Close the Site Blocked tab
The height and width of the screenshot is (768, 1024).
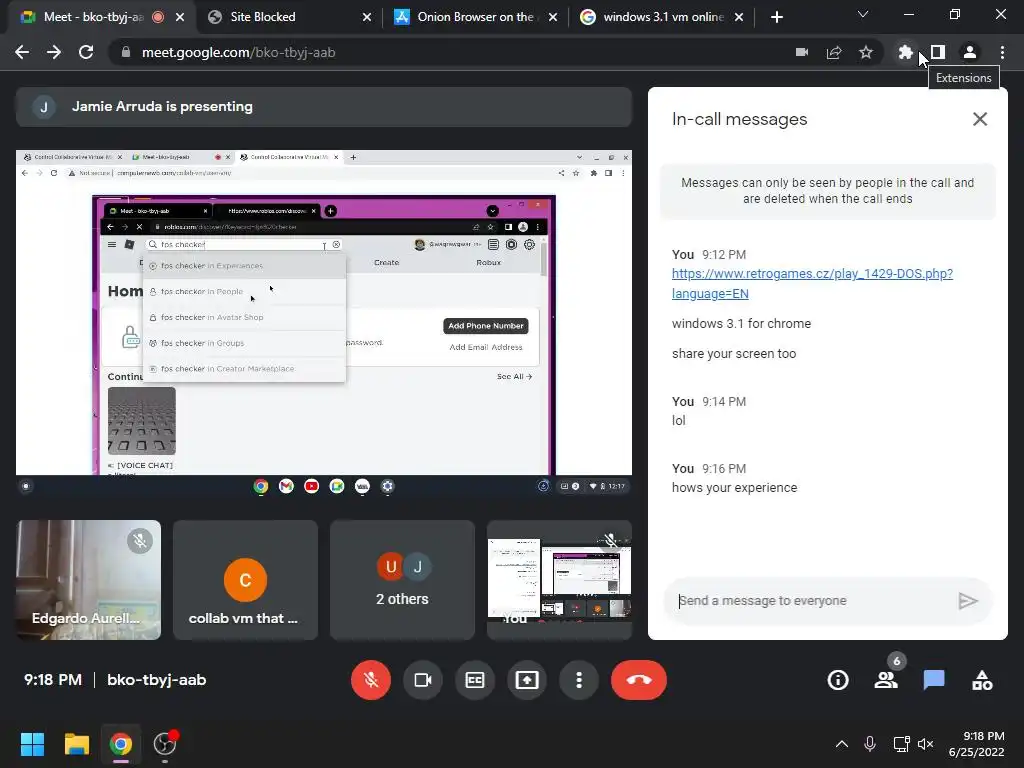[x=367, y=17]
